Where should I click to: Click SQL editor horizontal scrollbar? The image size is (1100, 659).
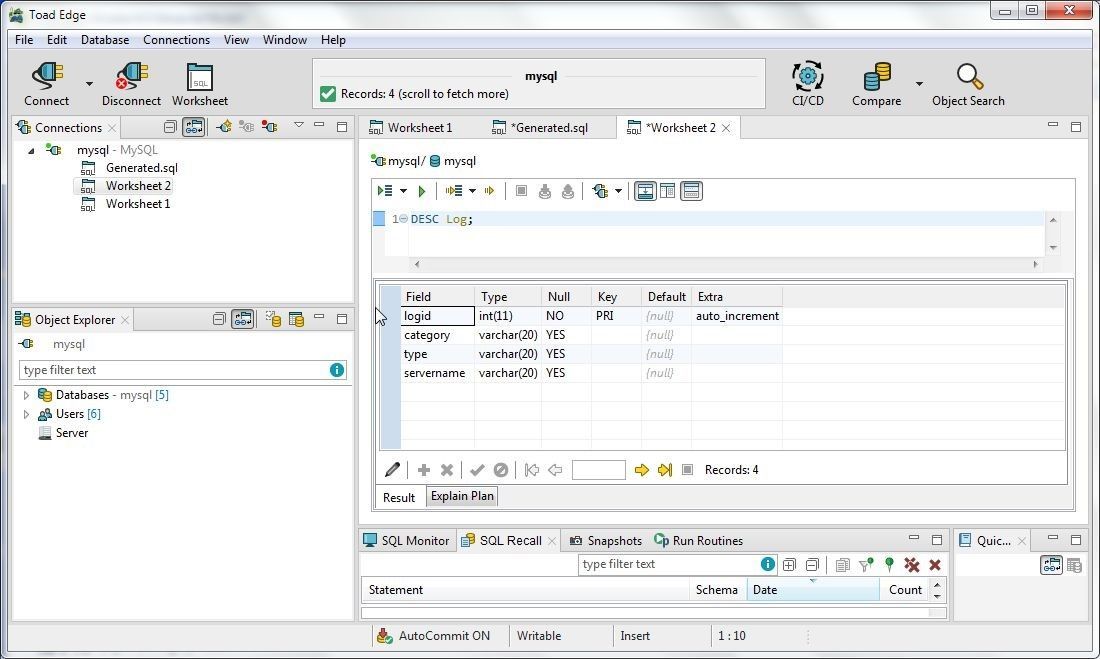coord(726,265)
